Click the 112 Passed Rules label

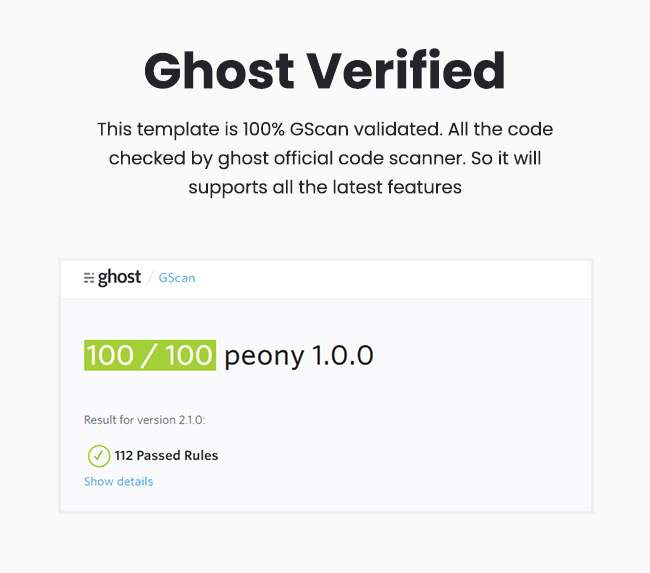(166, 456)
